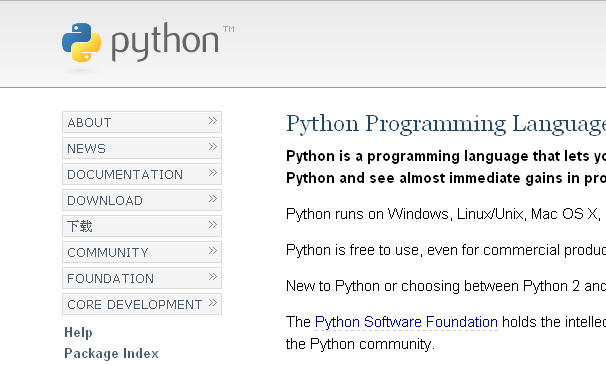
Task: Follow the Python Software Foundation link
Action: (x=406, y=322)
